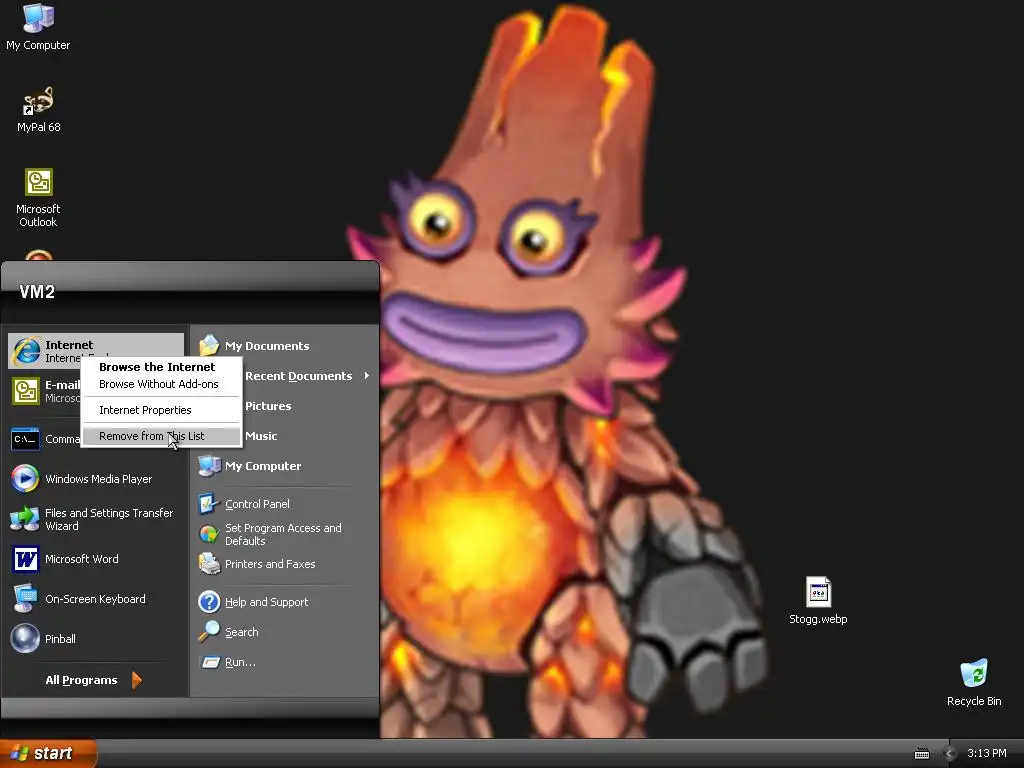Choose Browse Without Add-ons
Viewport: 1024px width, 768px height.
(161, 384)
